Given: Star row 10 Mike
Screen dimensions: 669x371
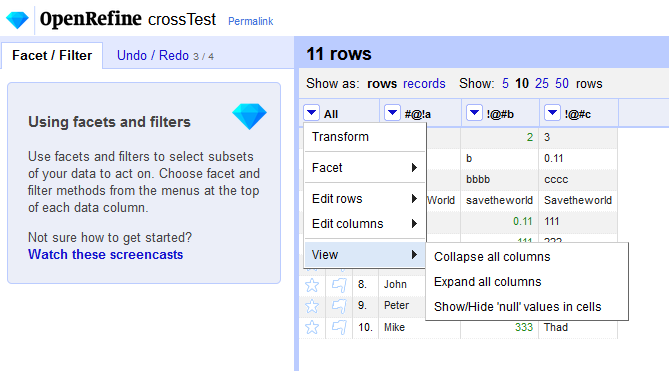Looking at the screenshot, I should [x=312, y=328].
